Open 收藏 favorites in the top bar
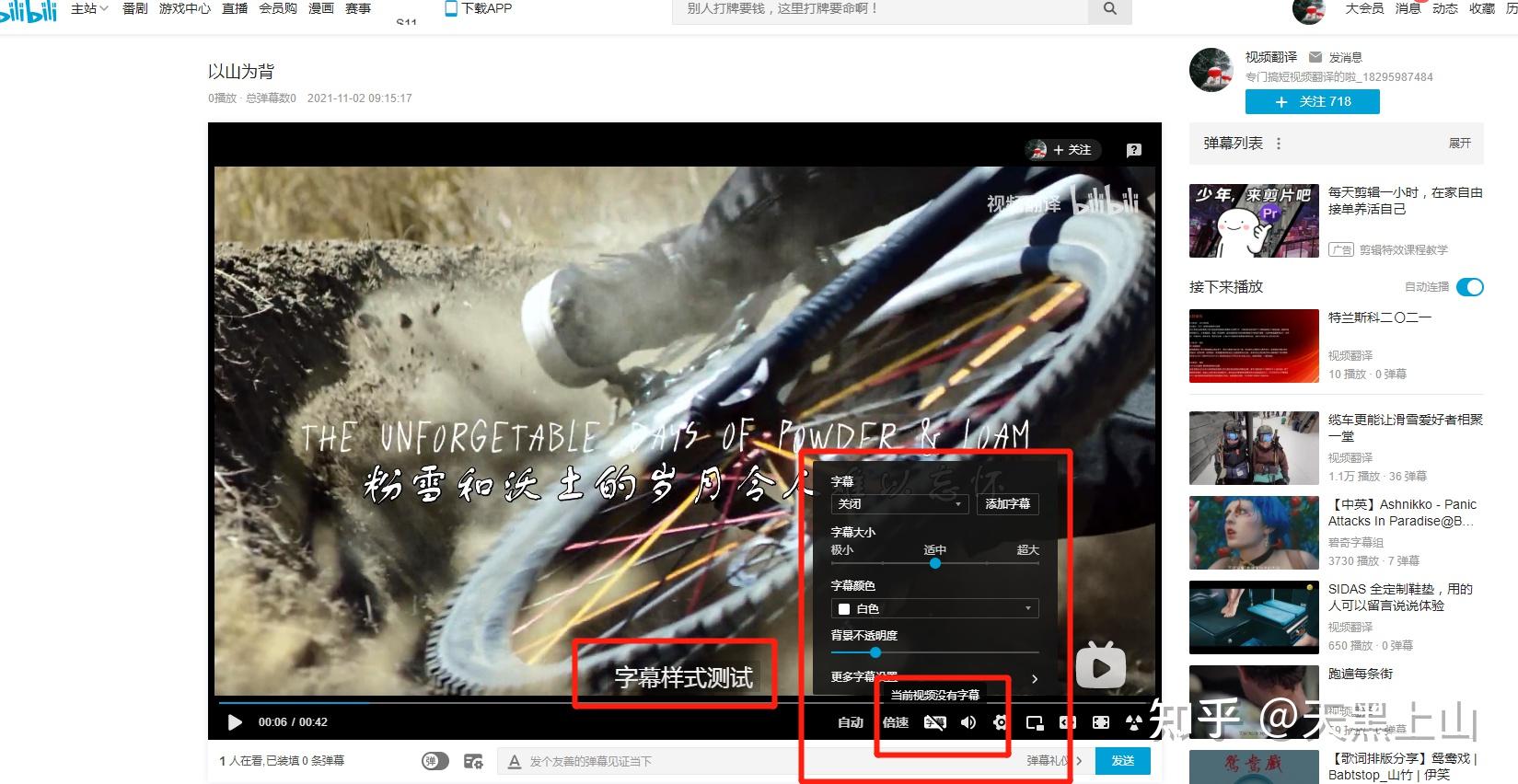Viewport: 1518px width, 784px height. click(x=1482, y=8)
